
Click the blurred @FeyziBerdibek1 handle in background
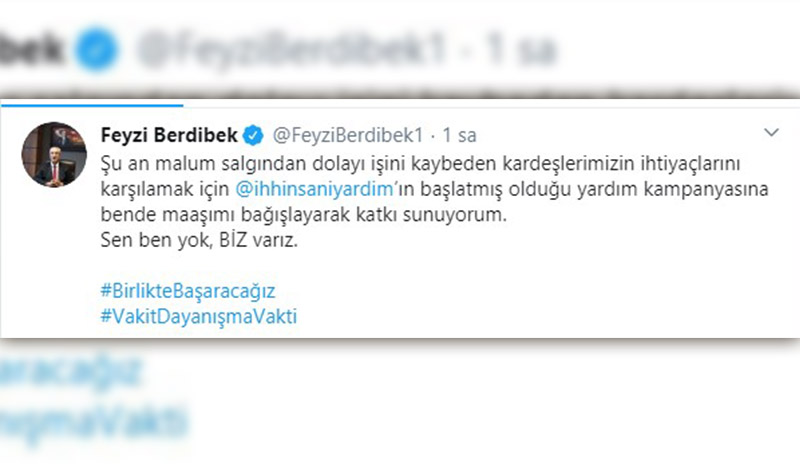pos(292,50)
